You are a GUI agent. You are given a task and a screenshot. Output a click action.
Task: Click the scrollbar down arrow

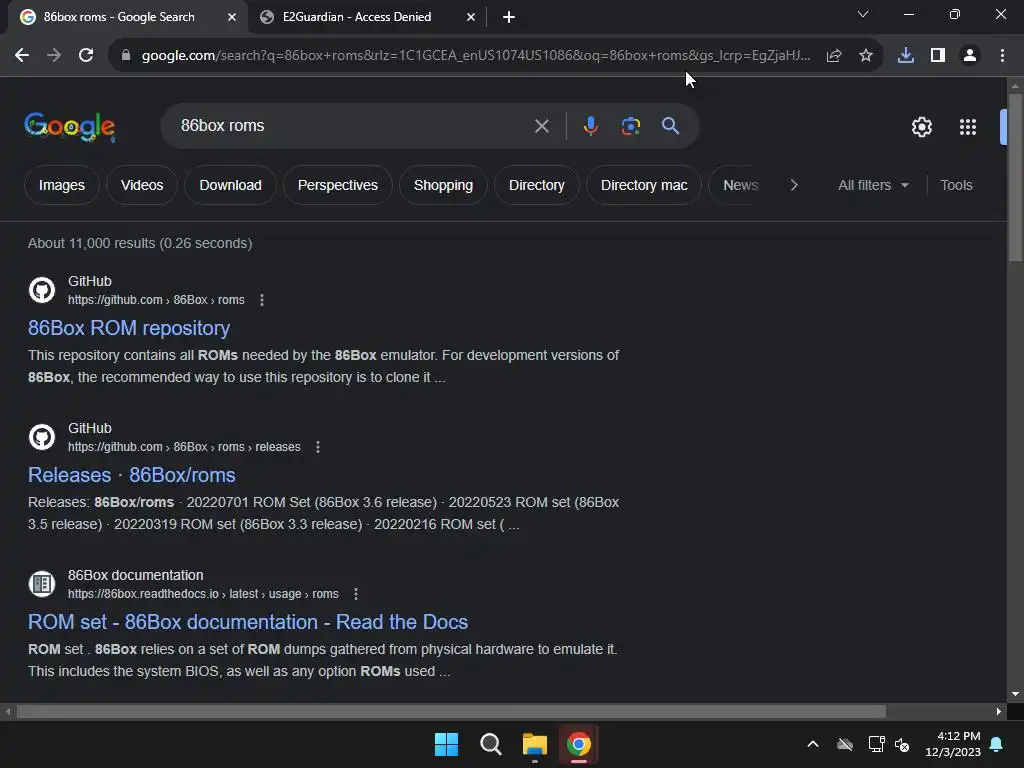coord(1015,694)
